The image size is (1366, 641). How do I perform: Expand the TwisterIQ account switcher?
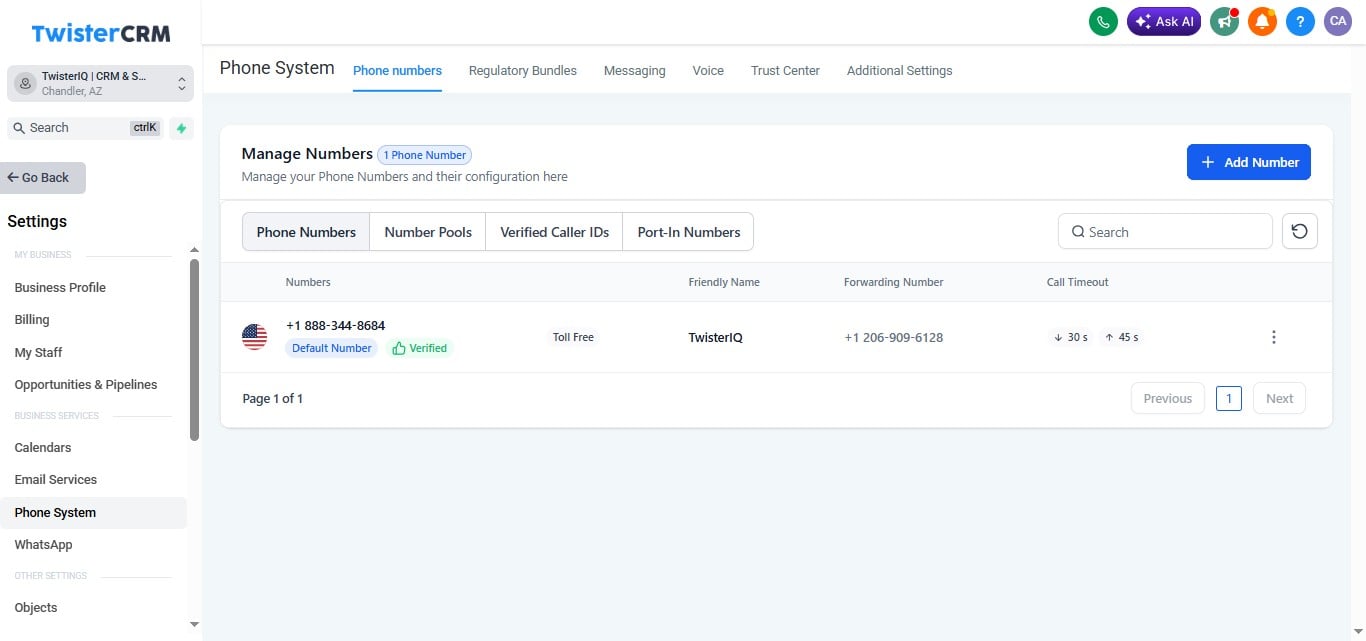100,84
